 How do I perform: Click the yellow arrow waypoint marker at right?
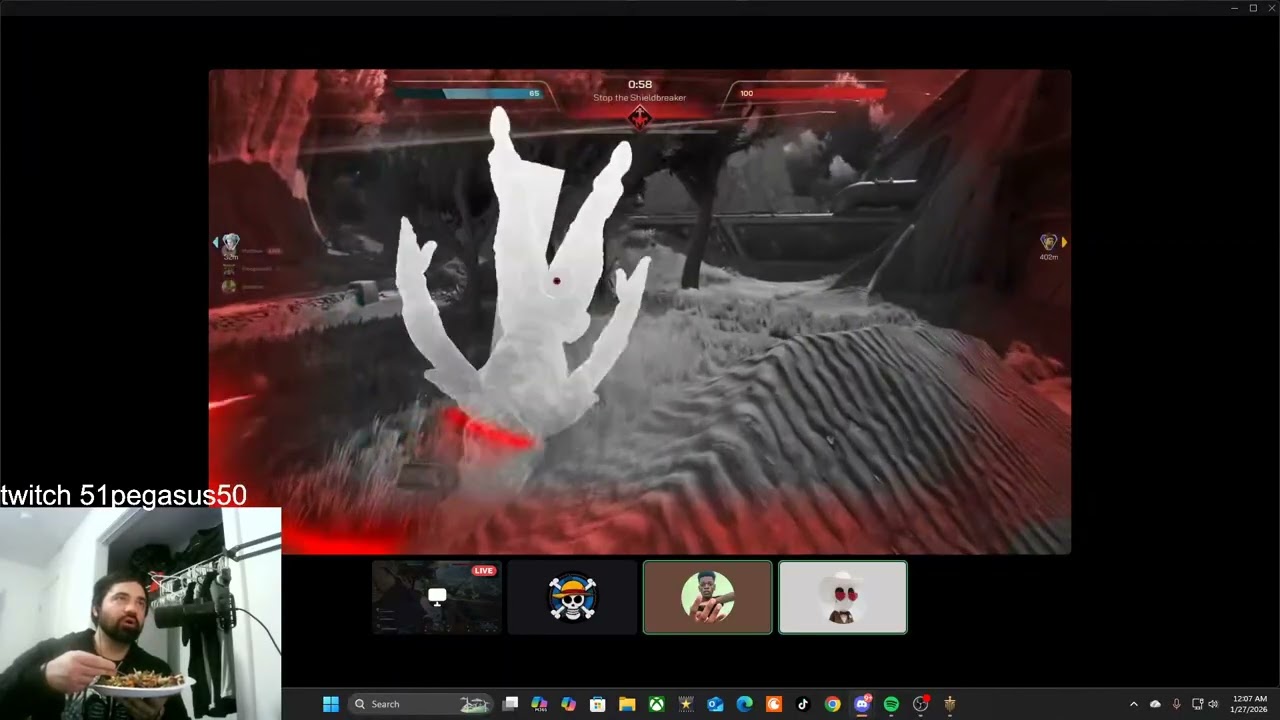1064,242
